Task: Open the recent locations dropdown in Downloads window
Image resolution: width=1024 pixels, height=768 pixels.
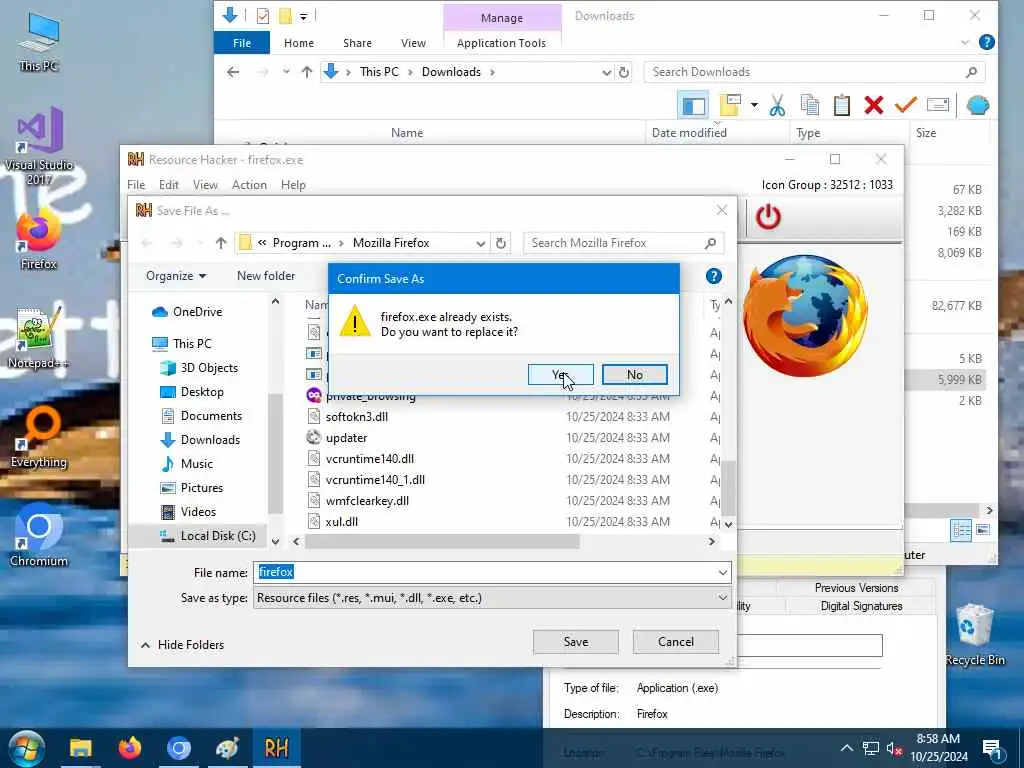Action: pyautogui.click(x=286, y=72)
